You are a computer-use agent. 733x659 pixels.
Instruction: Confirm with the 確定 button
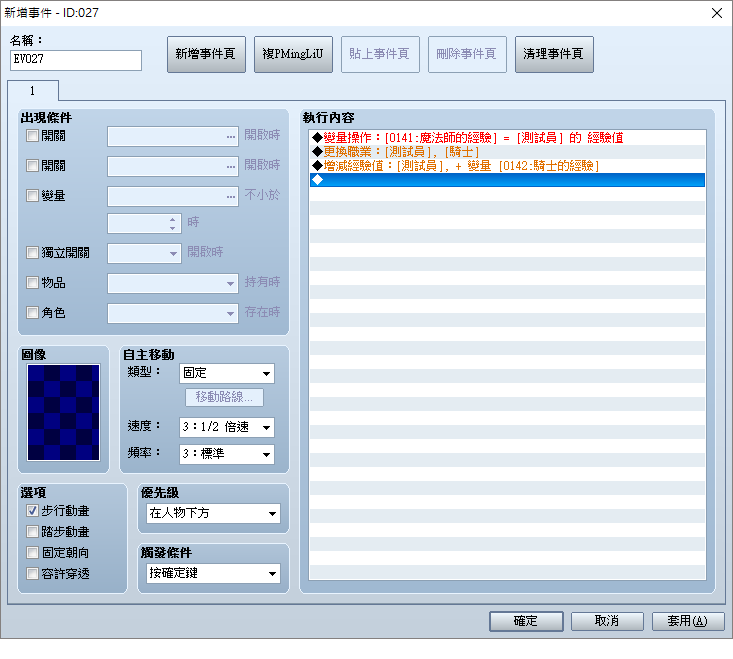(x=526, y=621)
